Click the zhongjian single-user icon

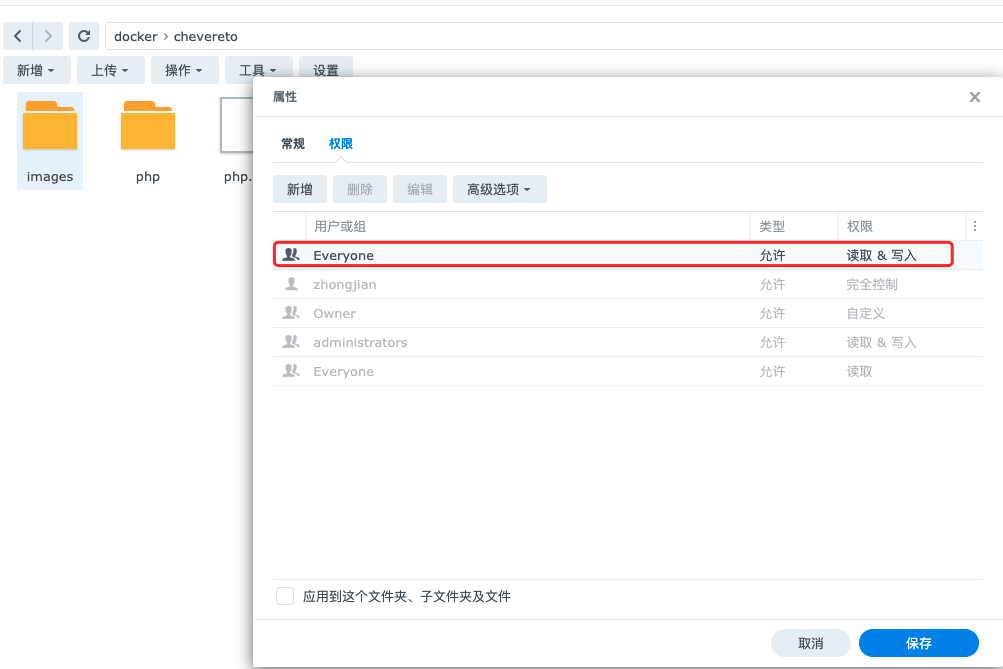[291, 284]
